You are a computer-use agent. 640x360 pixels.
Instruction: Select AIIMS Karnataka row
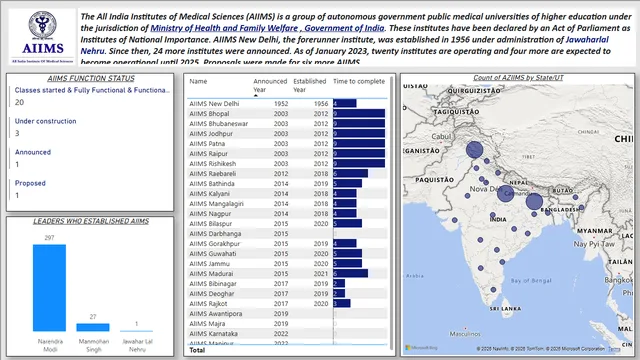[x=287, y=334]
